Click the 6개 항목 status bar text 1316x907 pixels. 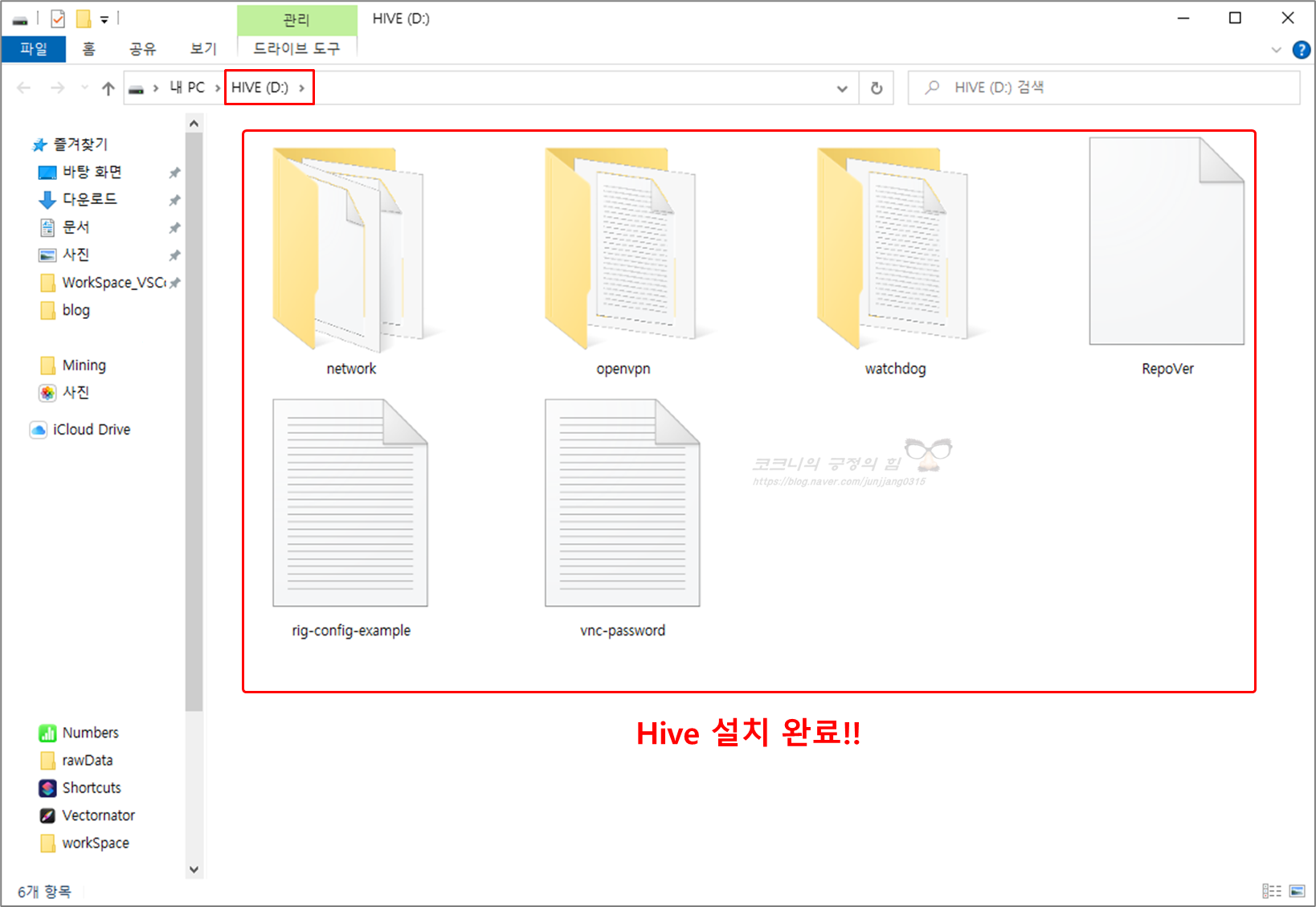coord(44,892)
